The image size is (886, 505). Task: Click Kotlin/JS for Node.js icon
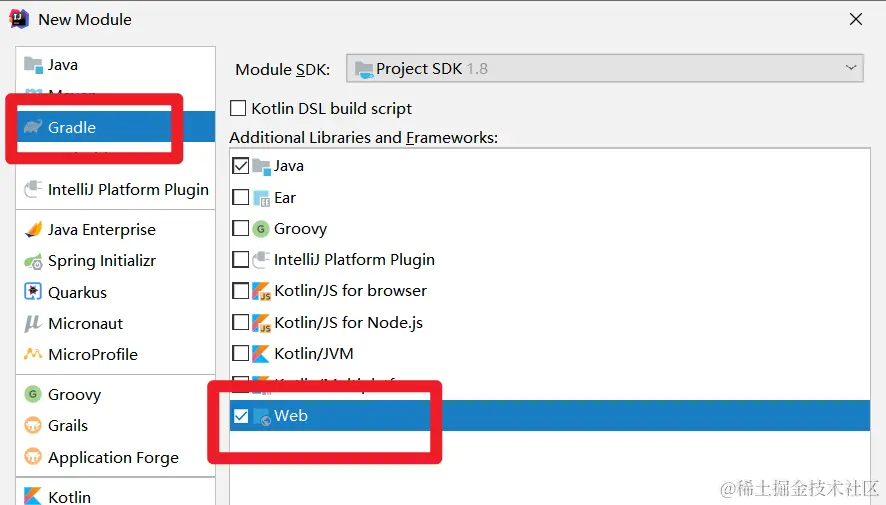(x=261, y=323)
